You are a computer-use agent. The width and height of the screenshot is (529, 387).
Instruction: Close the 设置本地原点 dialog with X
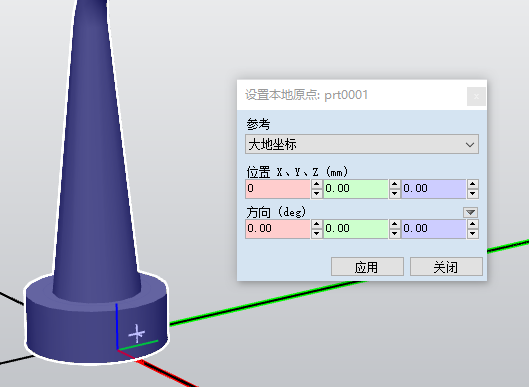point(476,96)
